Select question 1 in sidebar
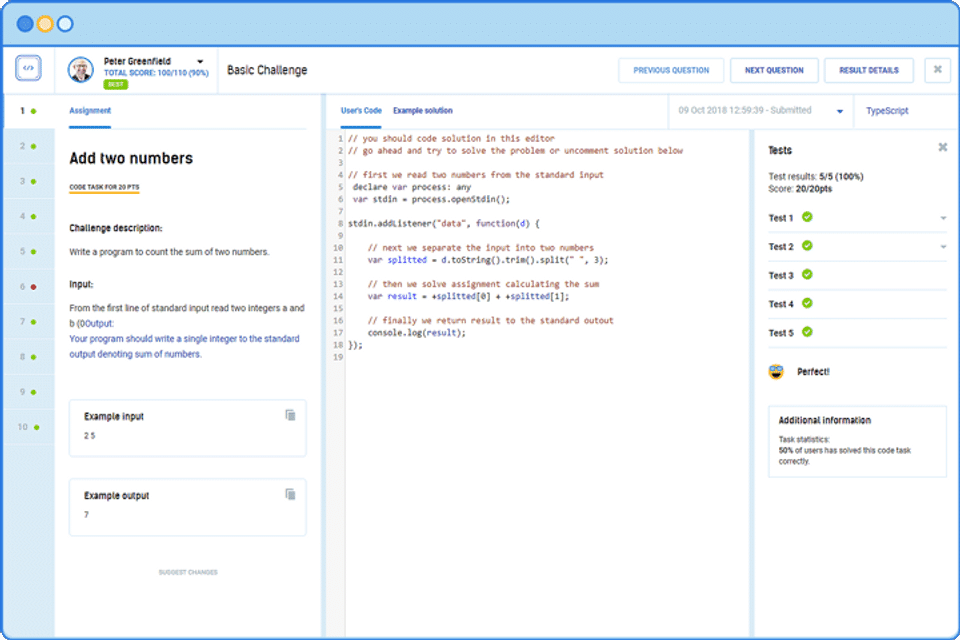The width and height of the screenshot is (960, 640). (28, 111)
